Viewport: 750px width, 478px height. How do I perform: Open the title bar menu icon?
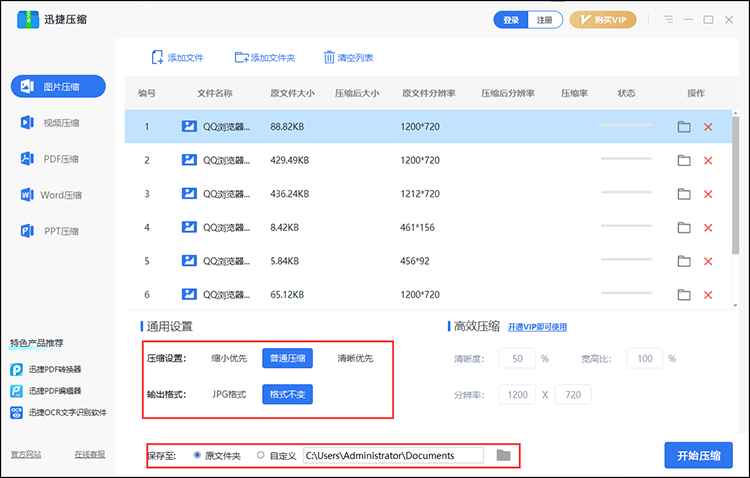[668, 20]
